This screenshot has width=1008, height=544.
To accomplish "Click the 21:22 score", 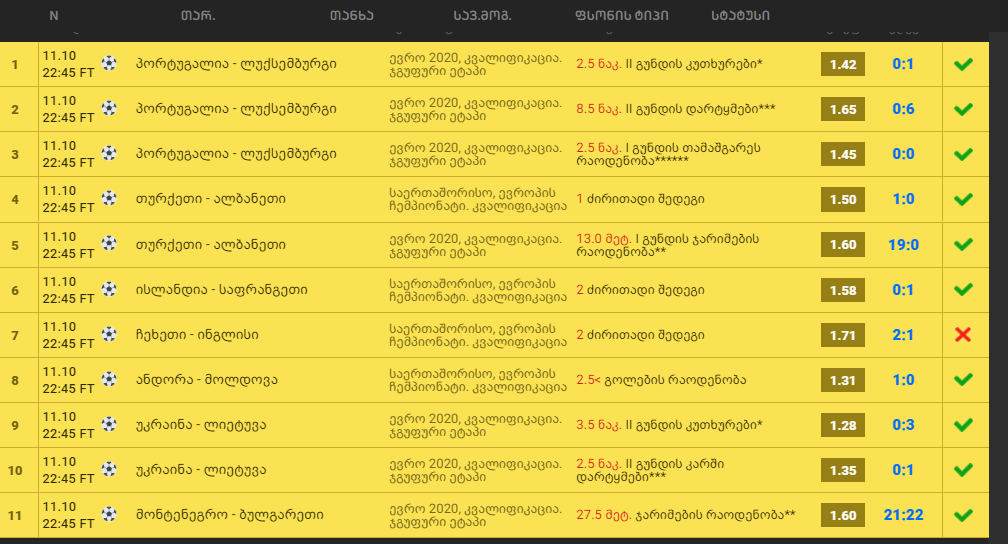I will click(903, 515).
